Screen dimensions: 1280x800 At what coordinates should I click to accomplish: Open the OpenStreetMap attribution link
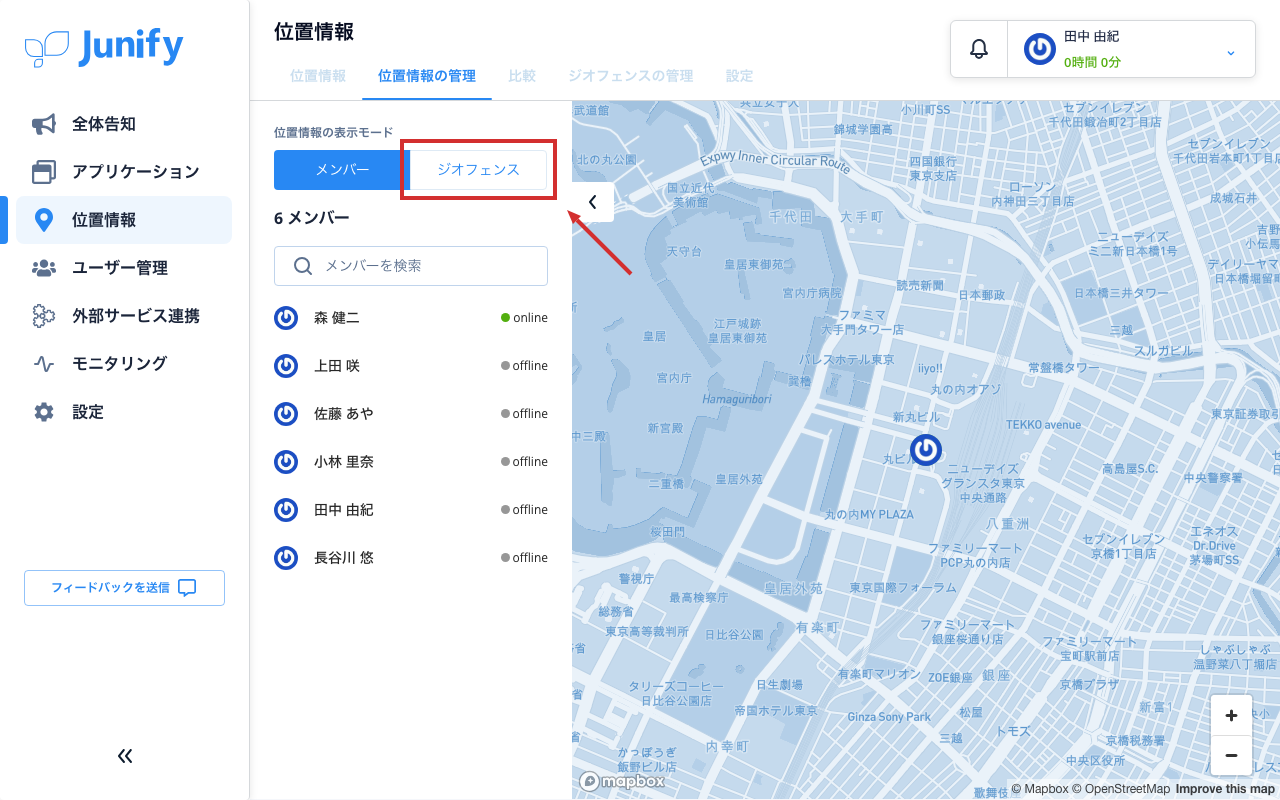pos(1121,789)
